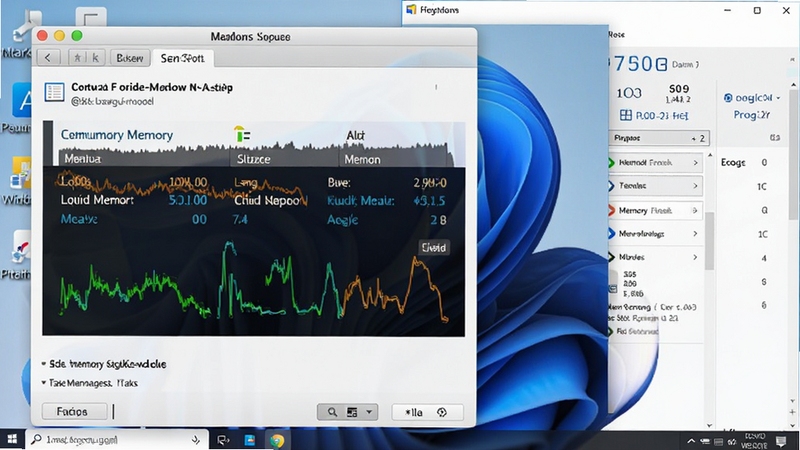Image resolution: width=800 pixels, height=450 pixels.
Task: Click the vertical options dots near the title row
Action: click(x=436, y=87)
